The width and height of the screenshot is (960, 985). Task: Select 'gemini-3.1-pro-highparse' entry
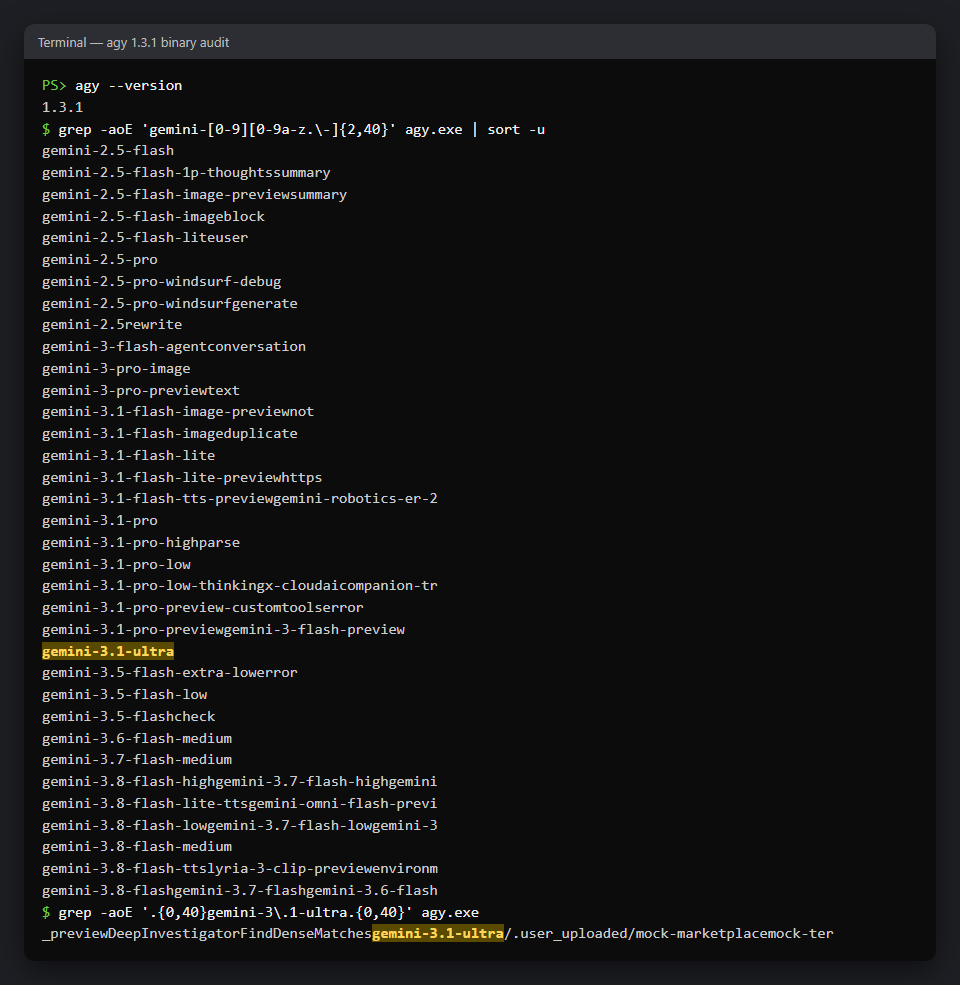(x=141, y=543)
